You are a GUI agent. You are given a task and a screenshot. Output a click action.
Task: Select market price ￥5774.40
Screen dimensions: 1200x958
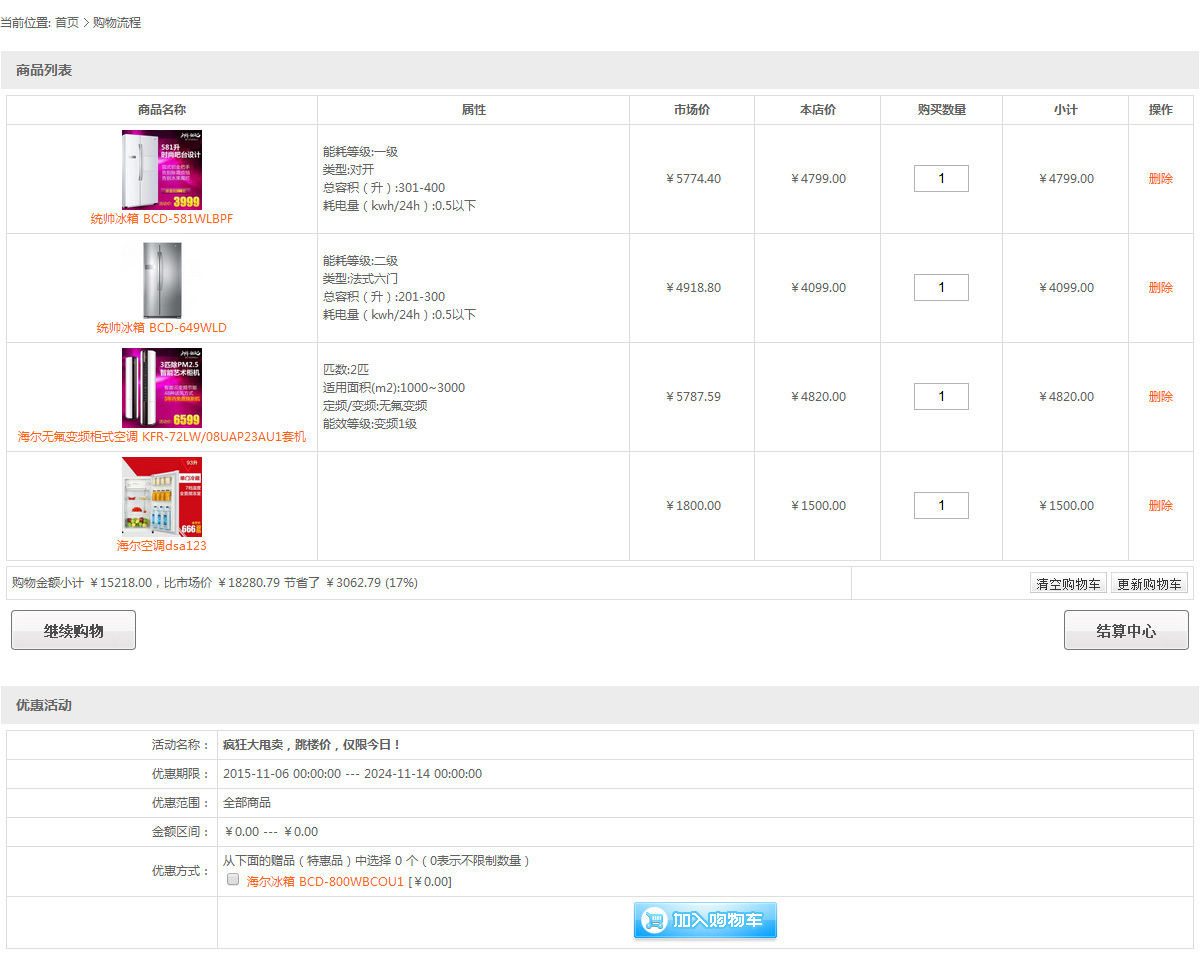click(693, 179)
